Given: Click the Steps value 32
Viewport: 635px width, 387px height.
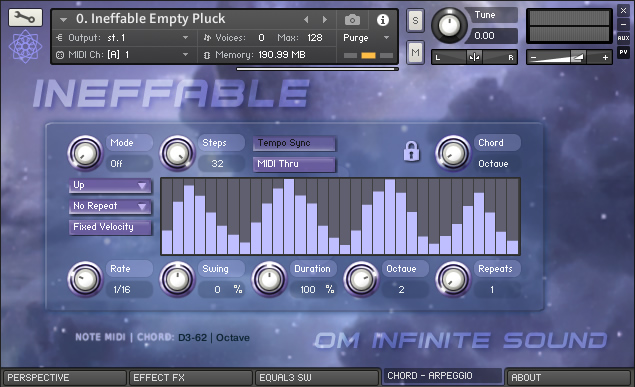Looking at the screenshot, I should coord(221,164).
